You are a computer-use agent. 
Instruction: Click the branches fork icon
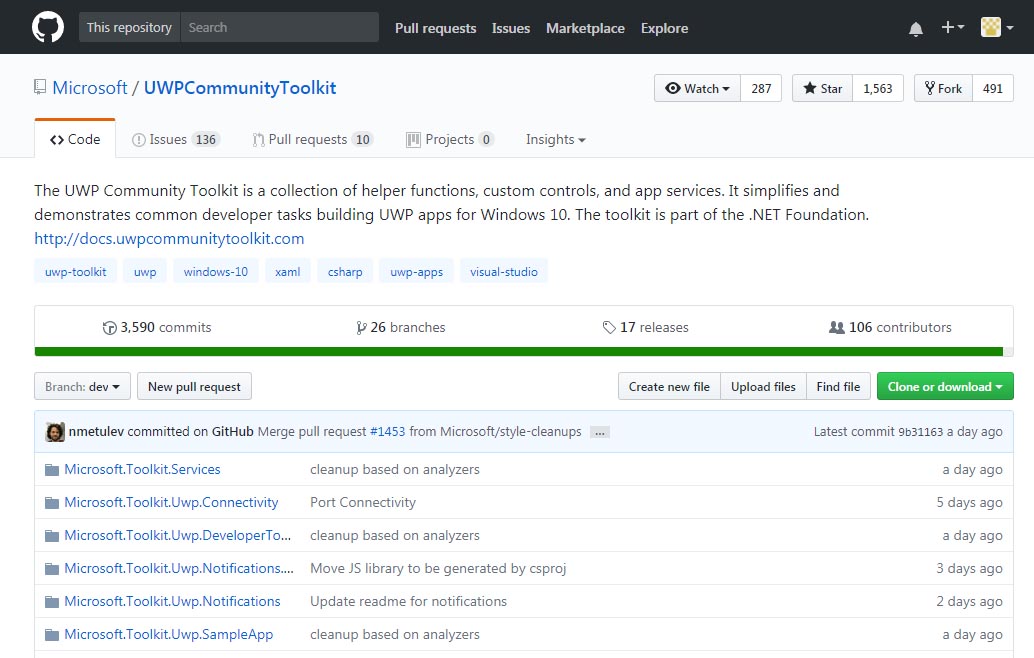(361, 328)
